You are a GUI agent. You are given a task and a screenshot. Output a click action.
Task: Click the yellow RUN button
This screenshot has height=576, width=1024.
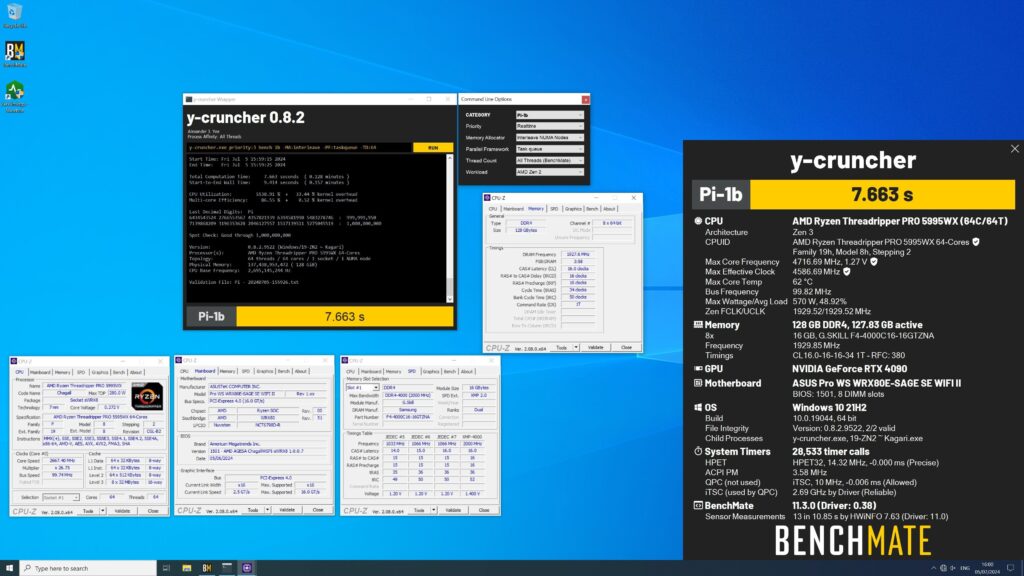[432, 148]
